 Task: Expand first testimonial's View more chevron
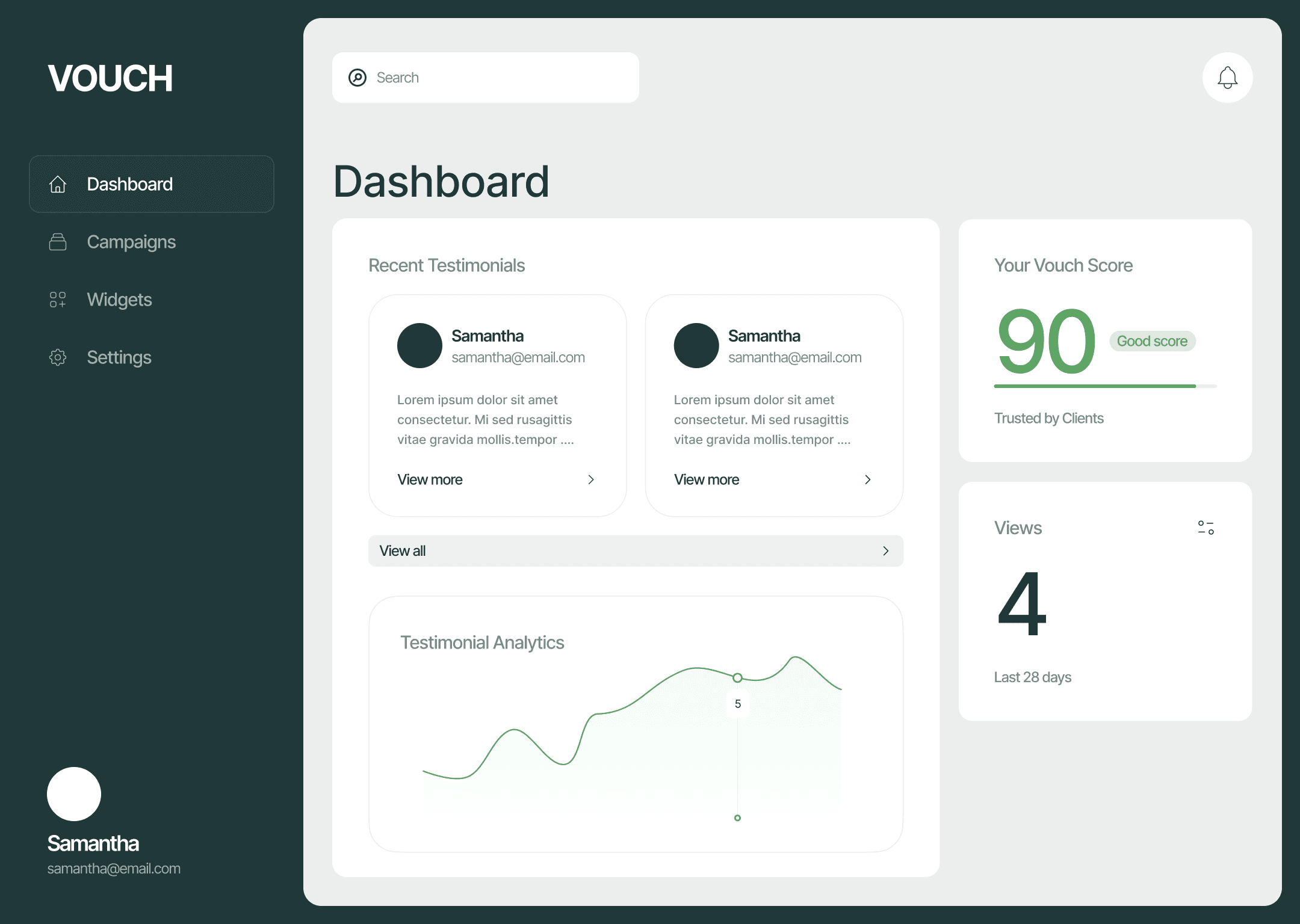coord(591,479)
